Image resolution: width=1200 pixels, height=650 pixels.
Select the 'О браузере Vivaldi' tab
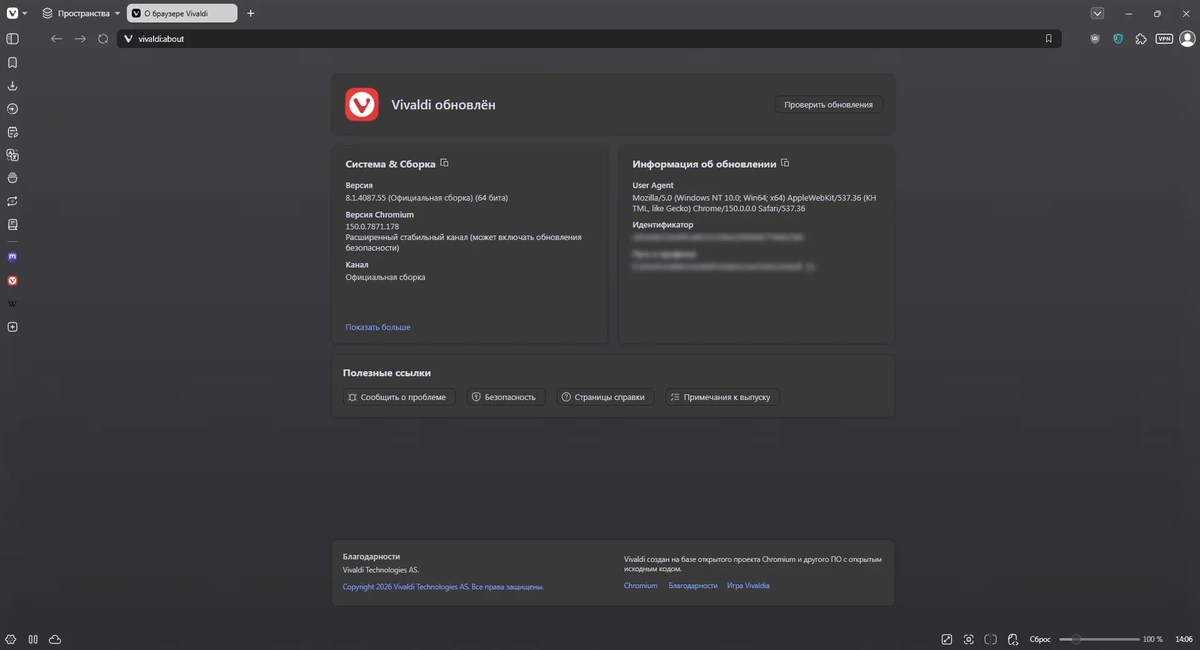pyautogui.click(x=182, y=13)
